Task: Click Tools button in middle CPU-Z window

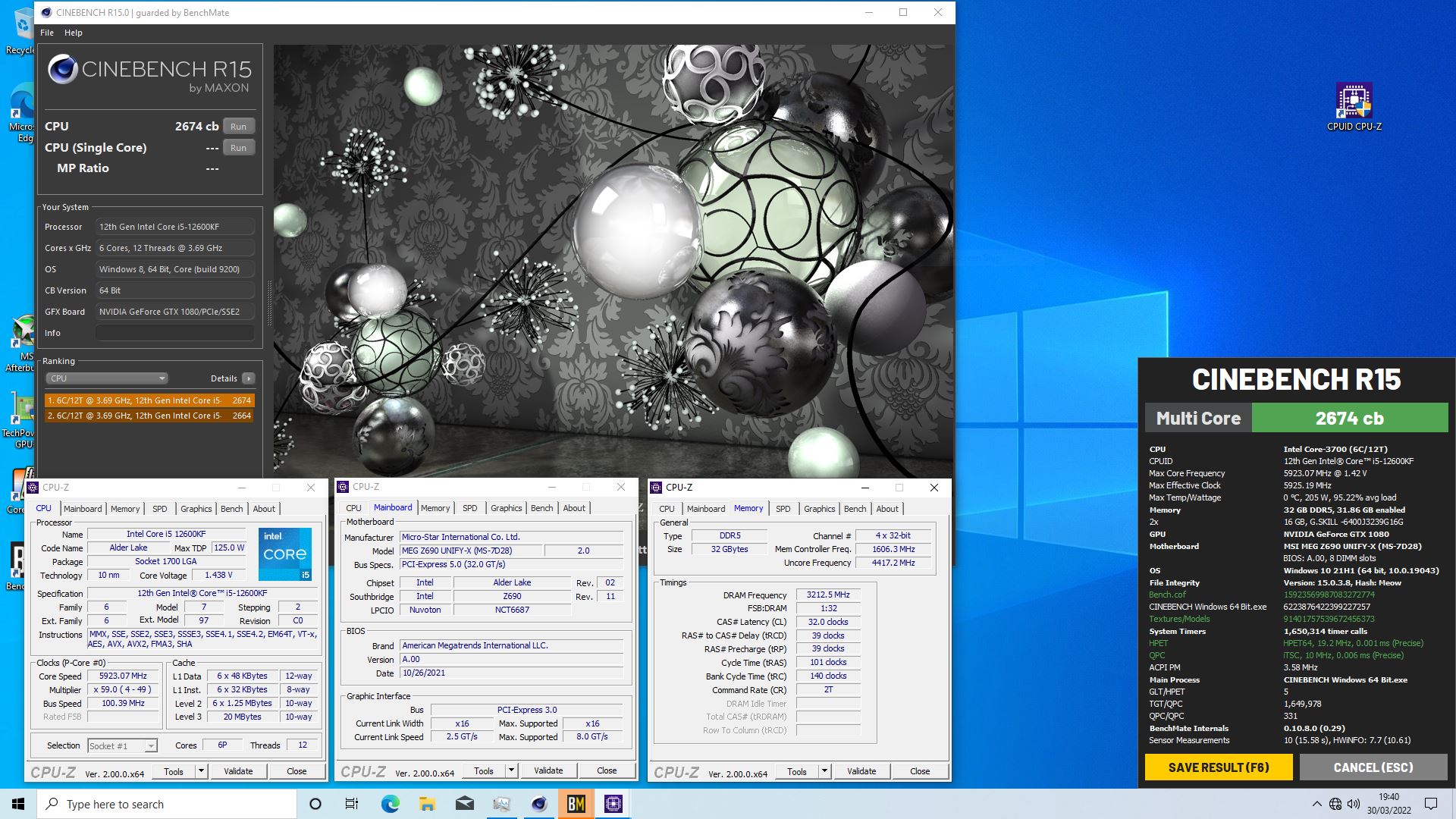Action: pyautogui.click(x=484, y=770)
